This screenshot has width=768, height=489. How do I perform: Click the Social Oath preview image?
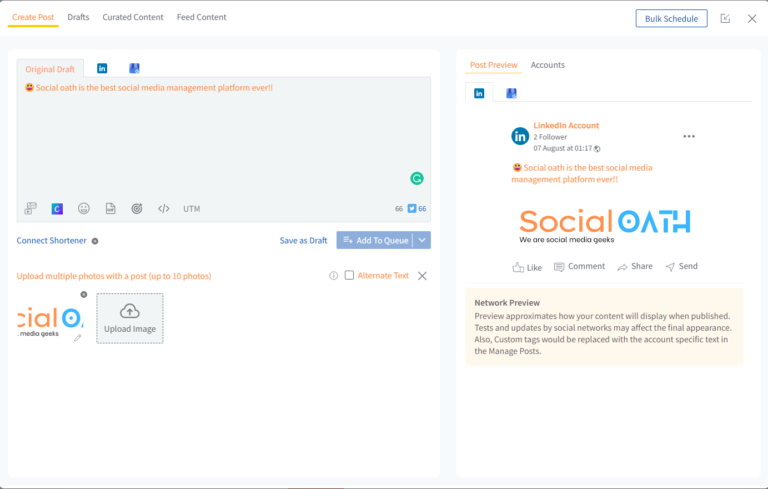pos(605,225)
